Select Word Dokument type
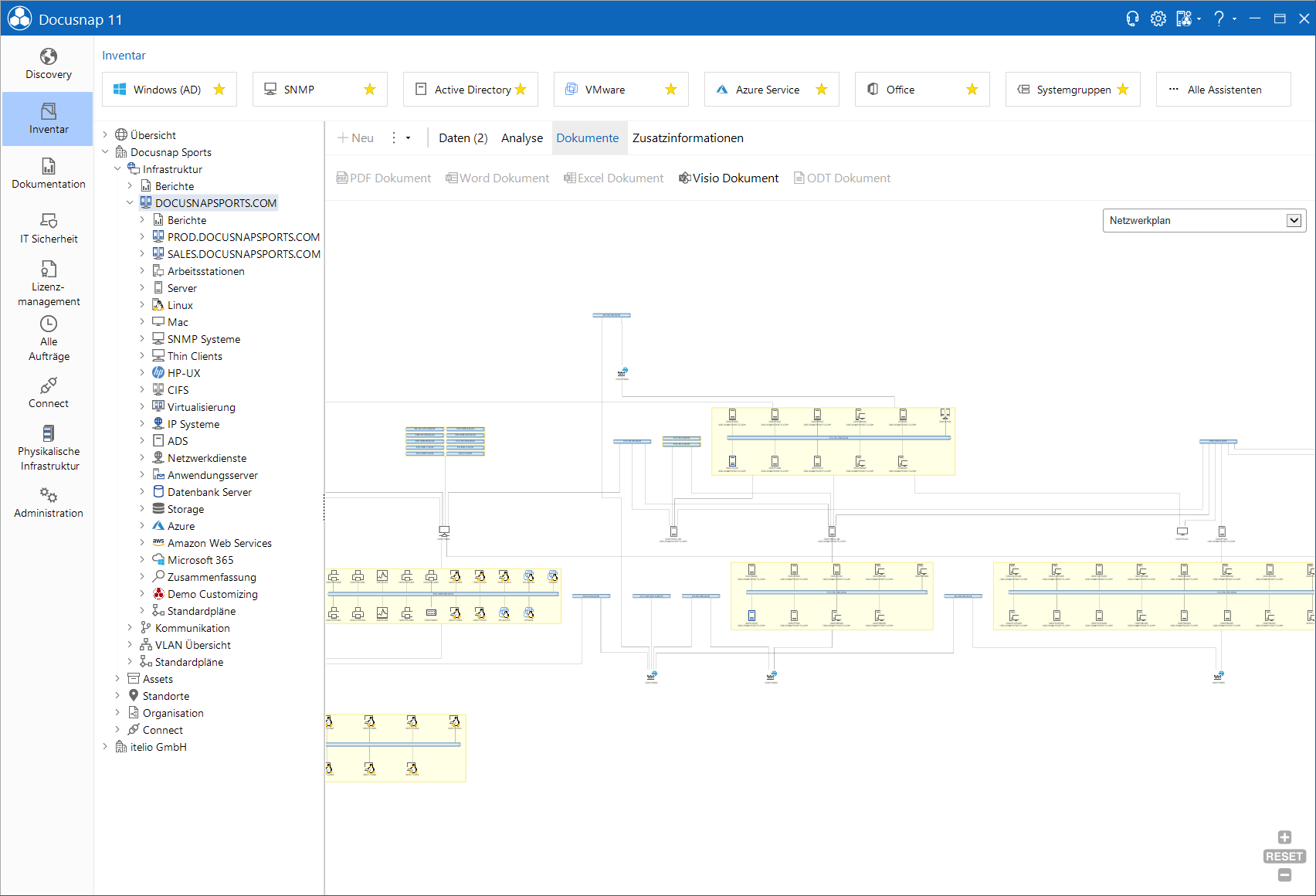 [x=497, y=178]
